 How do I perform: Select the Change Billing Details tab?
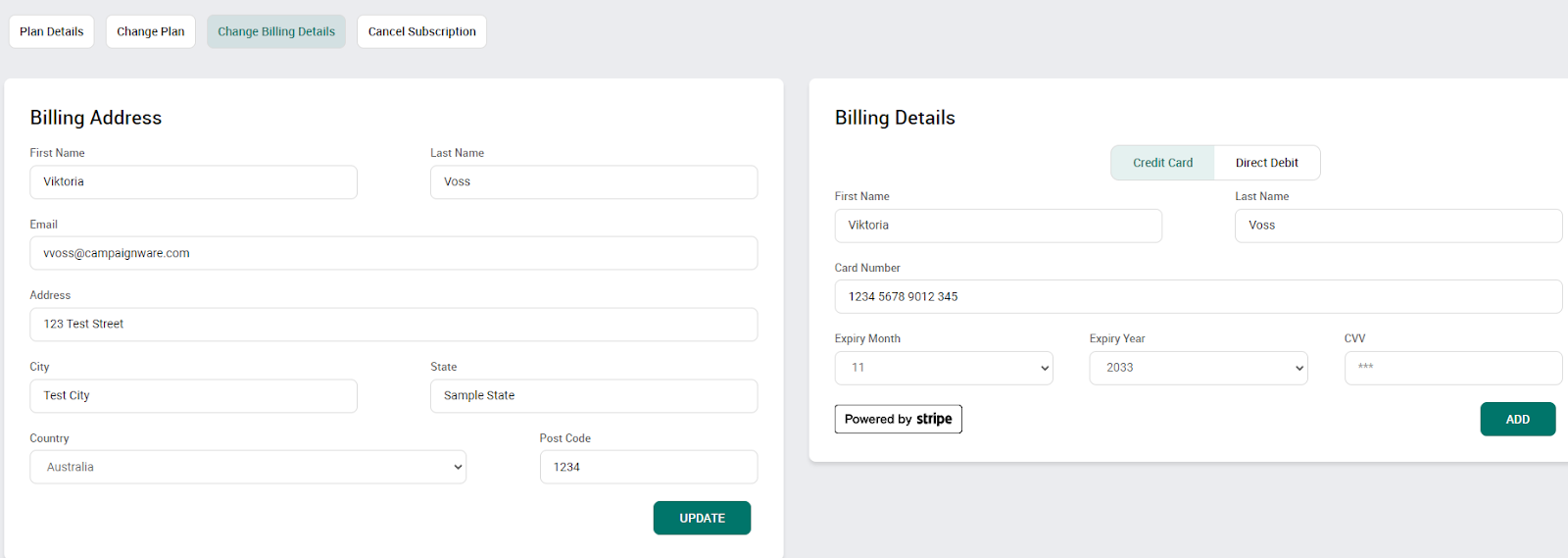point(276,31)
